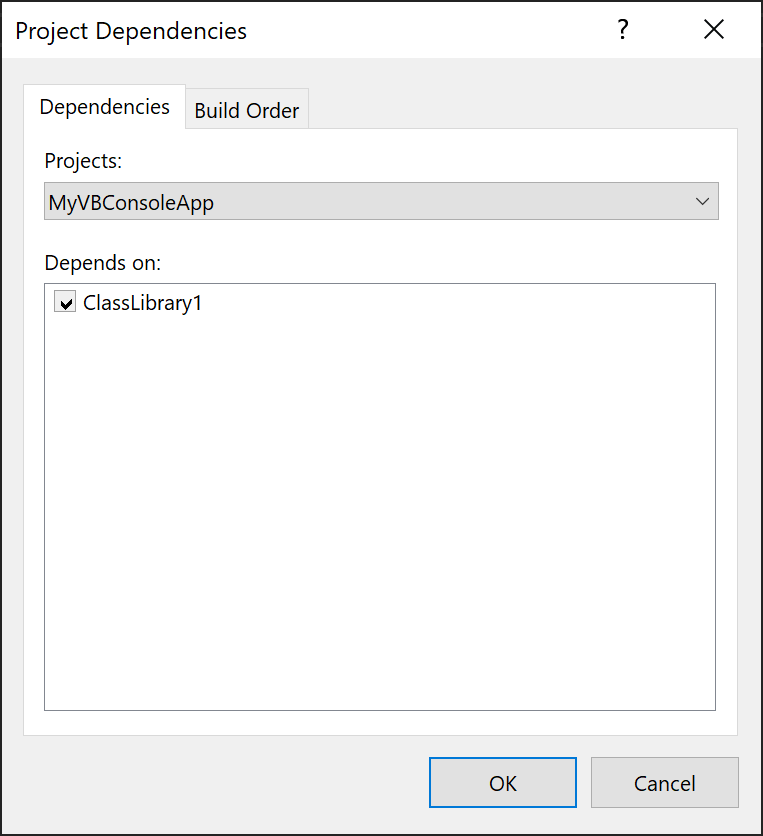The height and width of the screenshot is (836, 763).
Task: Click inside the Depends on list area
Action: pyautogui.click(x=380, y=500)
